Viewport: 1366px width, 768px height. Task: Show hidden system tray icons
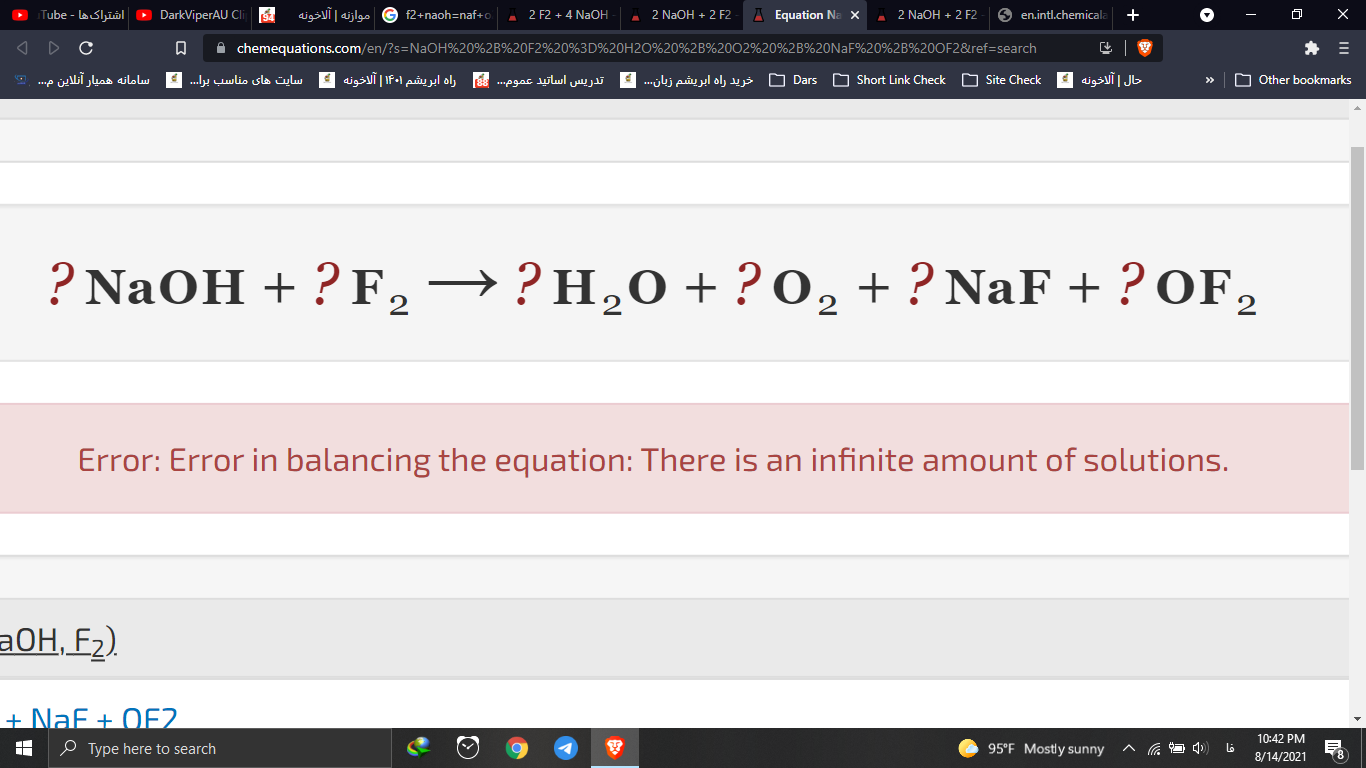(x=1127, y=748)
